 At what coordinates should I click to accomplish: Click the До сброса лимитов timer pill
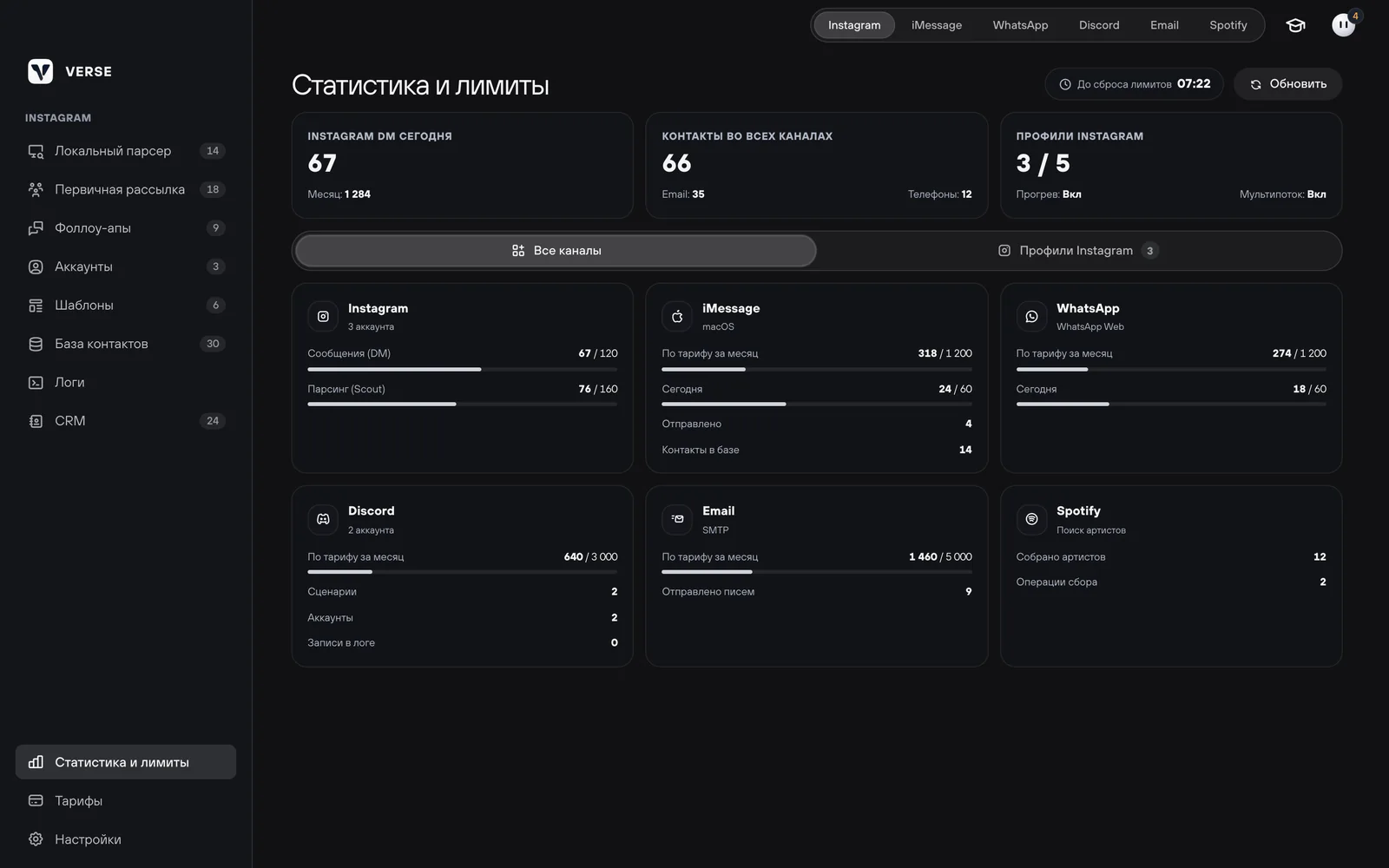1134,84
